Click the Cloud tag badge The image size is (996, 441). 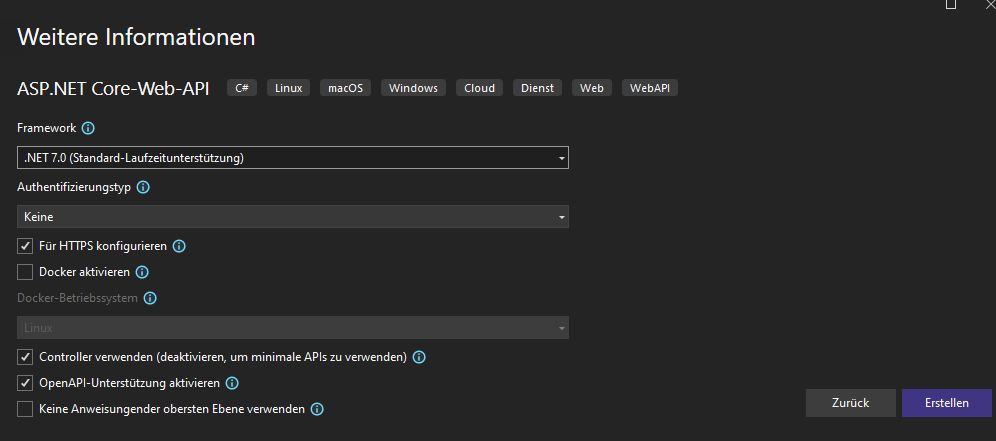pyautogui.click(x=480, y=88)
